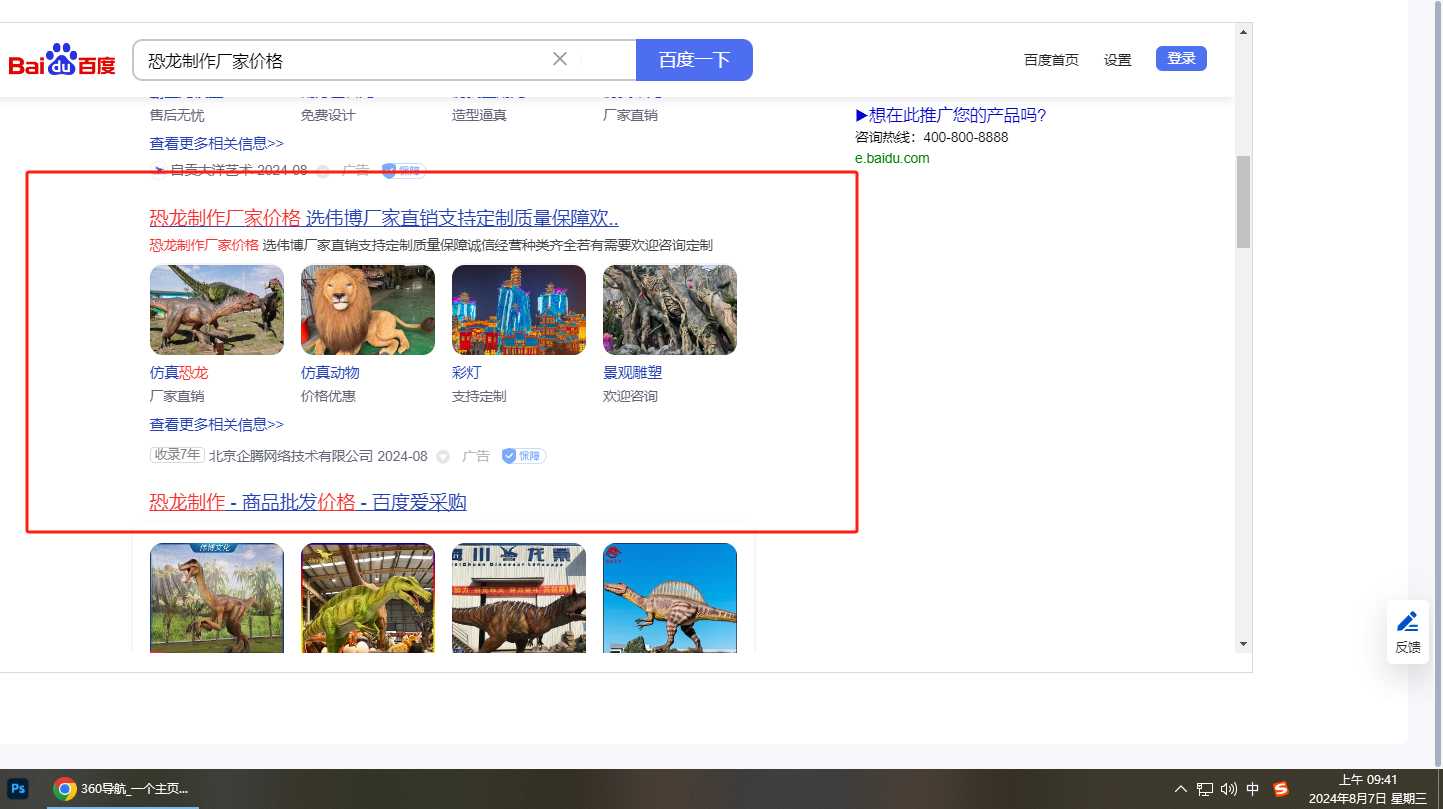
Task: Open the 恐龙制作 - 商品批发价格 - 百度爱采购 link
Action: tap(308, 502)
